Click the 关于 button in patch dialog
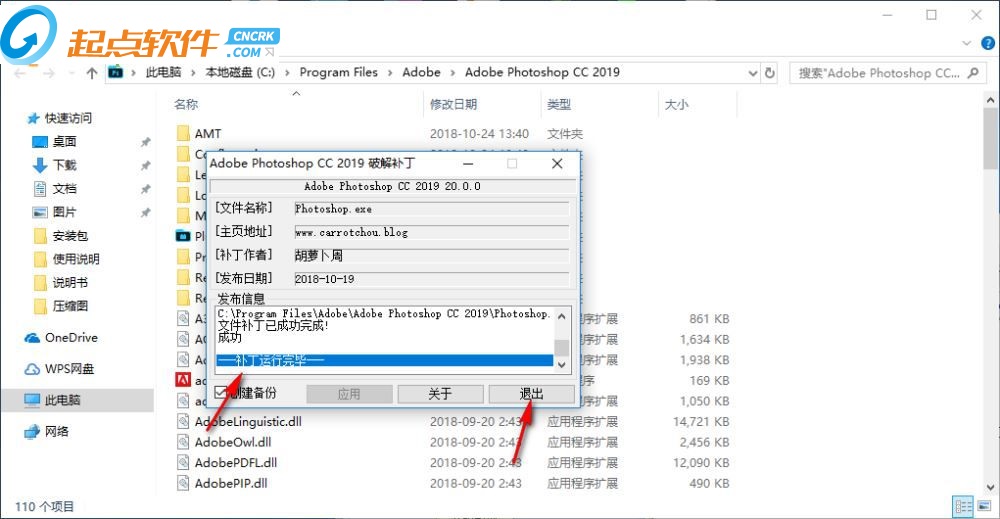This screenshot has width=1000, height=519. [440, 394]
